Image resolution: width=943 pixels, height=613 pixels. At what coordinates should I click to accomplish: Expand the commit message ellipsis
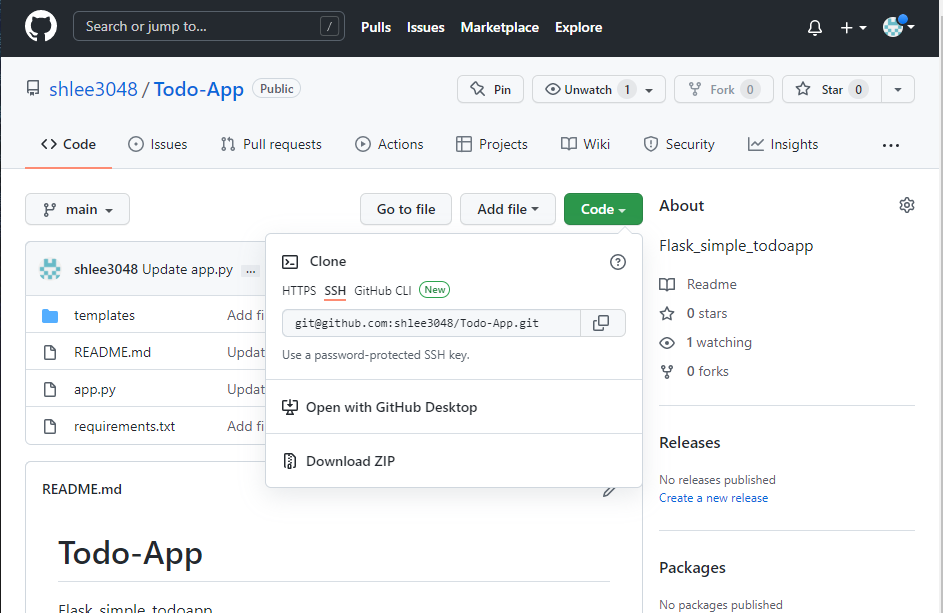click(x=251, y=271)
